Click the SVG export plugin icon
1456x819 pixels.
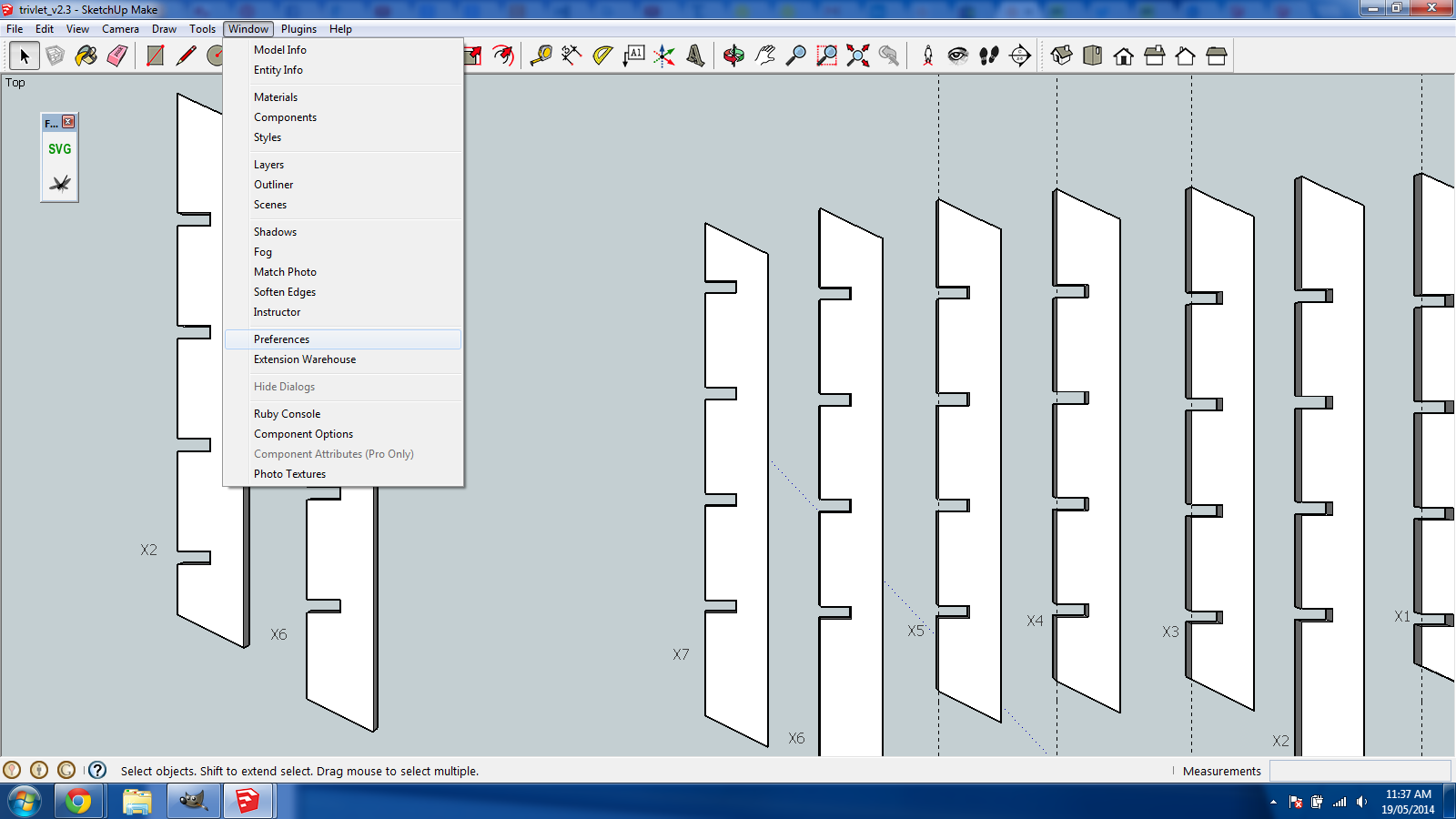pyautogui.click(x=59, y=149)
